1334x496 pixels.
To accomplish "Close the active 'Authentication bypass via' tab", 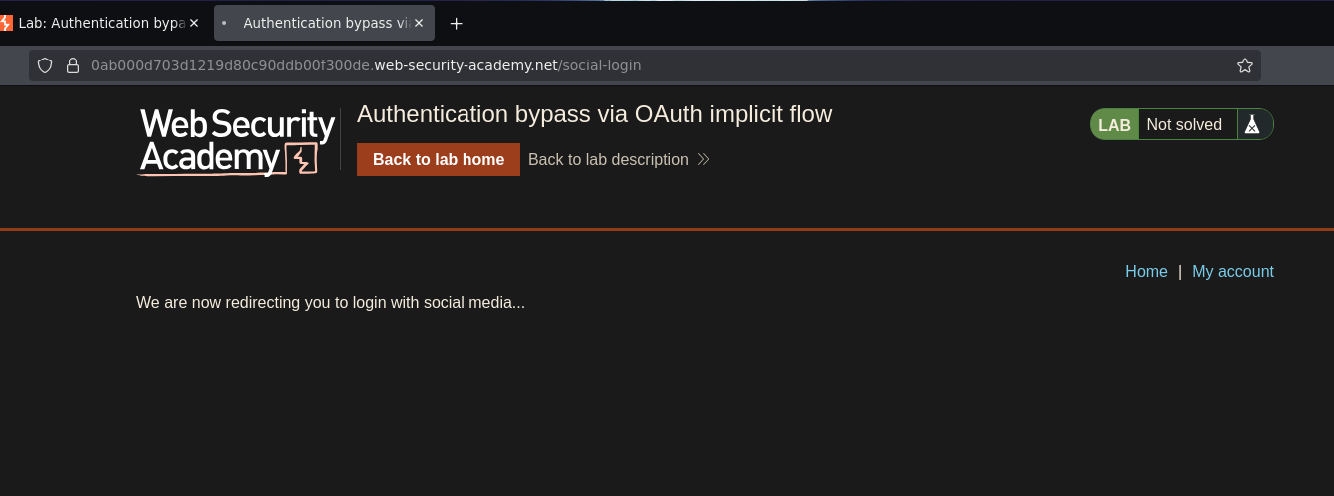I will tap(419, 23).
